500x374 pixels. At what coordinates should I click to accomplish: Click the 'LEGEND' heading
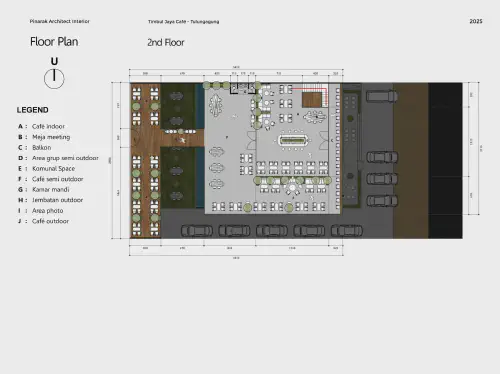(33, 110)
